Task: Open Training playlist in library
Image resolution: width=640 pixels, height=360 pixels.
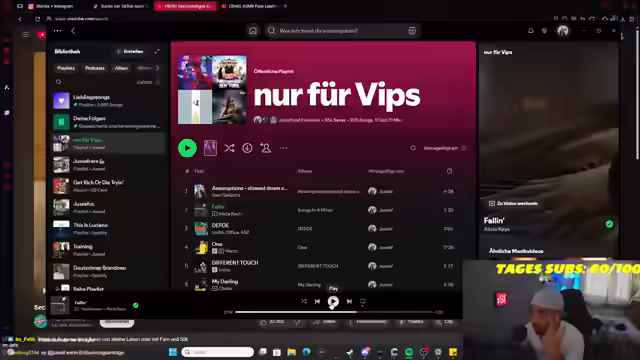Action: (x=108, y=250)
